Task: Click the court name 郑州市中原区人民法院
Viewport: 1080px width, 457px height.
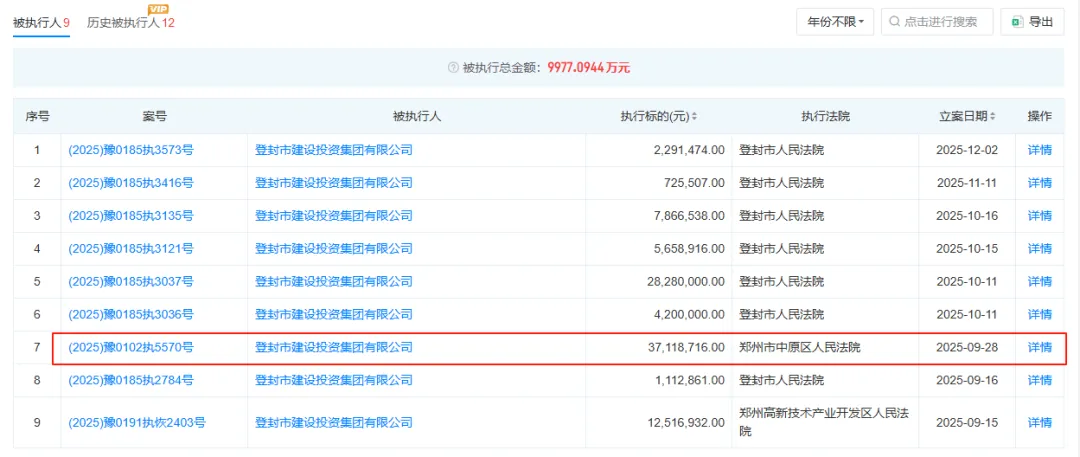Action: 800,347
